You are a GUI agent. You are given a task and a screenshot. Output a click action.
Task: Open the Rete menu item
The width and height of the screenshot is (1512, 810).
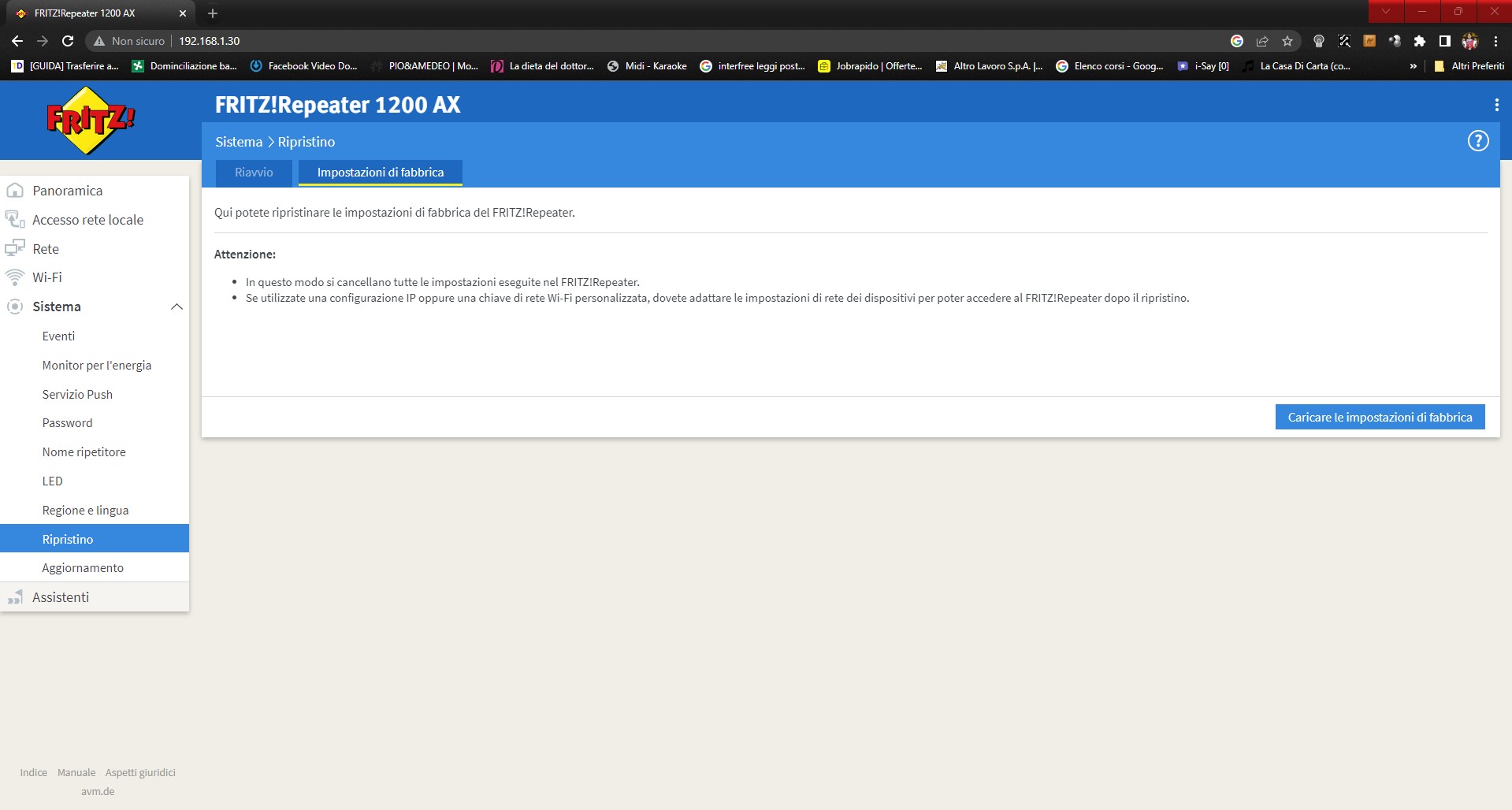pos(95,249)
